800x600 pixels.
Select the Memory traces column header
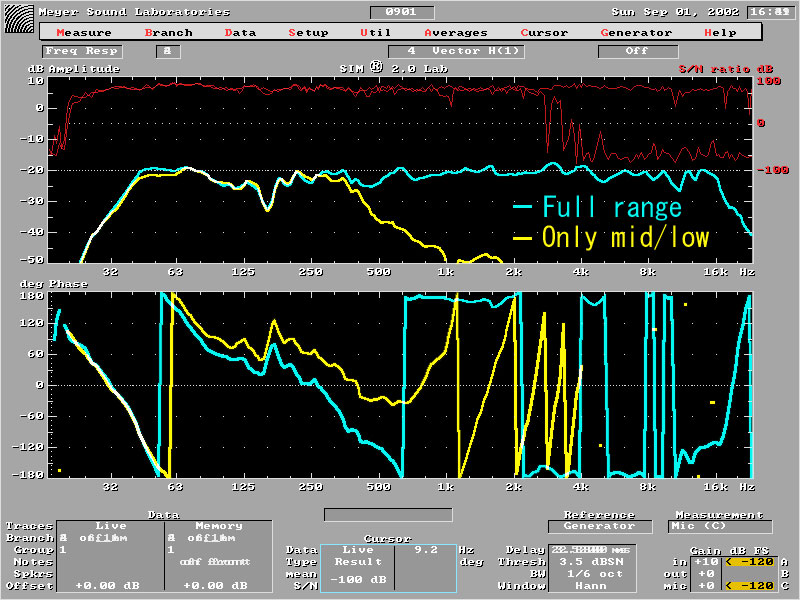218,526
